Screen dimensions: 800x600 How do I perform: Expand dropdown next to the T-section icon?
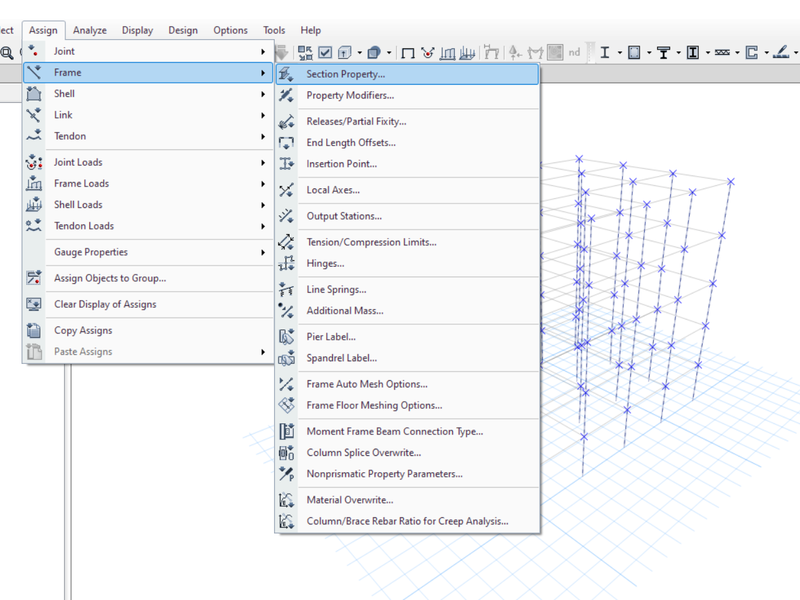click(x=679, y=52)
